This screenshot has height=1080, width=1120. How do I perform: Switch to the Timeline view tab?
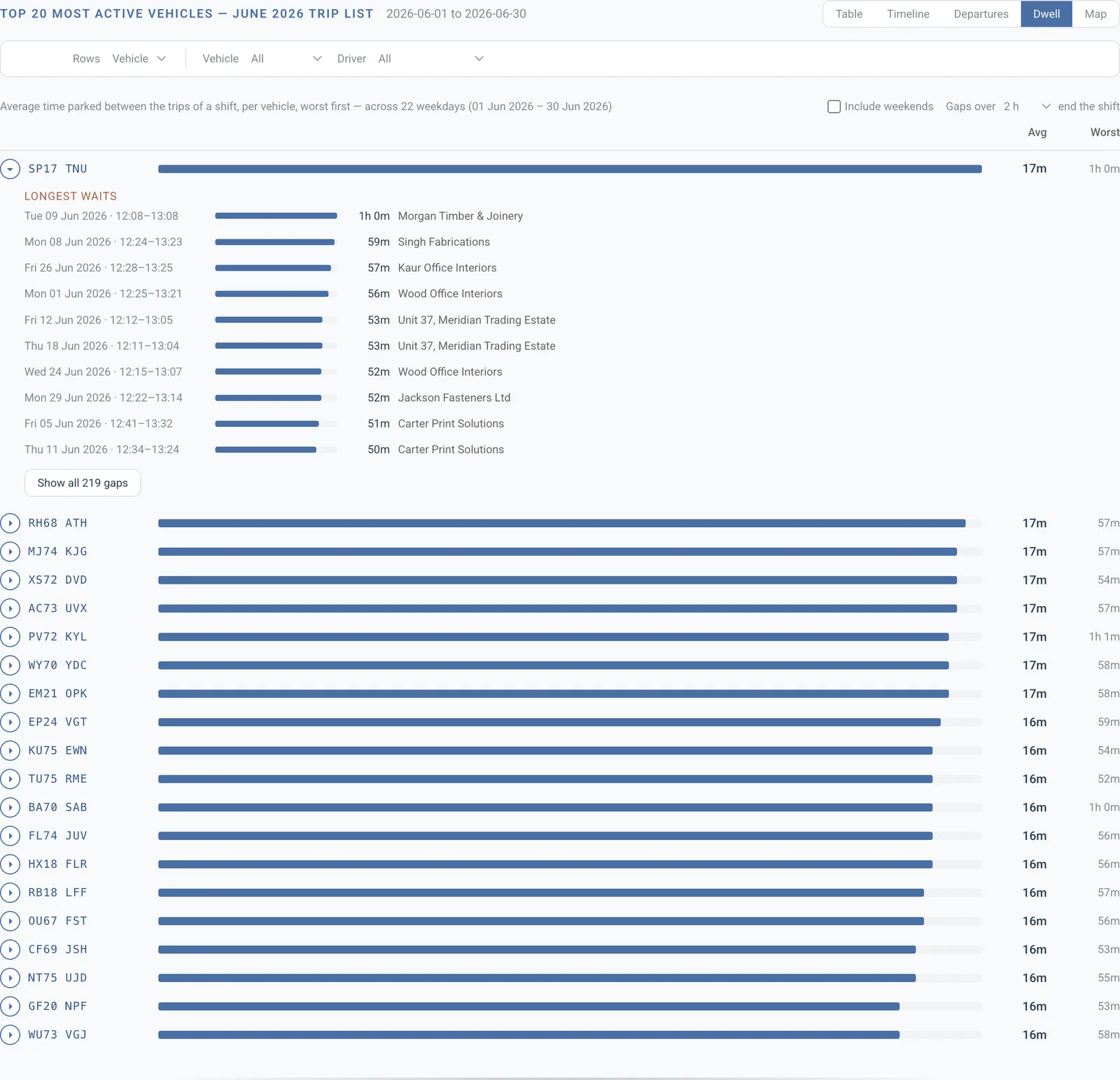(908, 14)
